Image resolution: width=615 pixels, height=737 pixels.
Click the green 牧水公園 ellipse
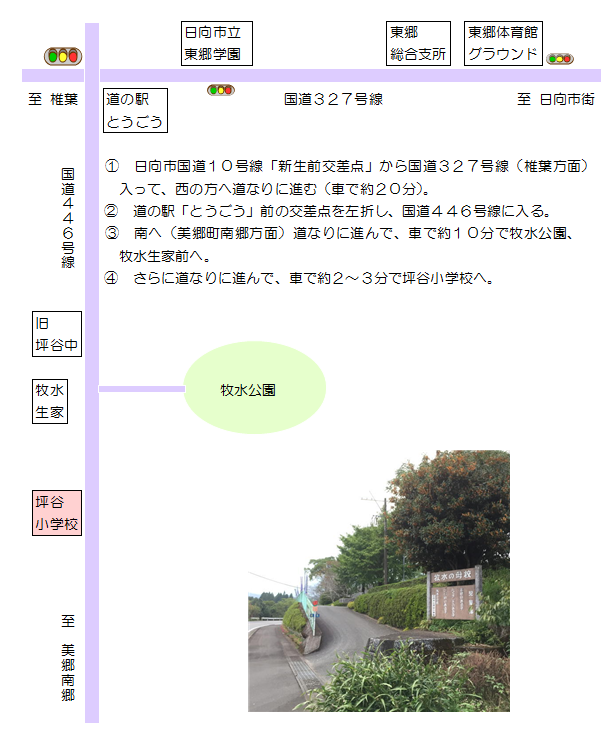click(255, 388)
